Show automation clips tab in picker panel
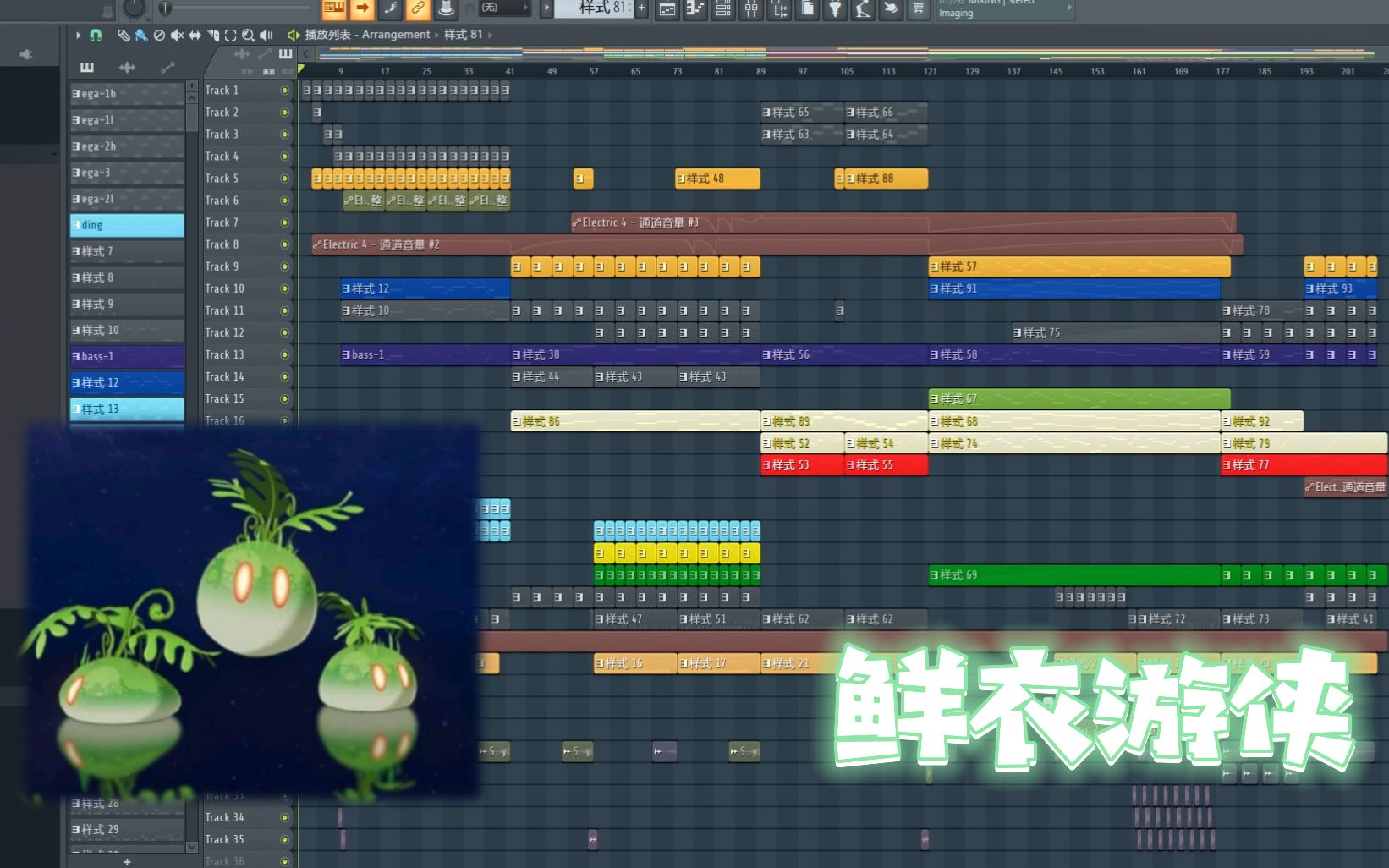The image size is (1389, 868). pos(167,67)
